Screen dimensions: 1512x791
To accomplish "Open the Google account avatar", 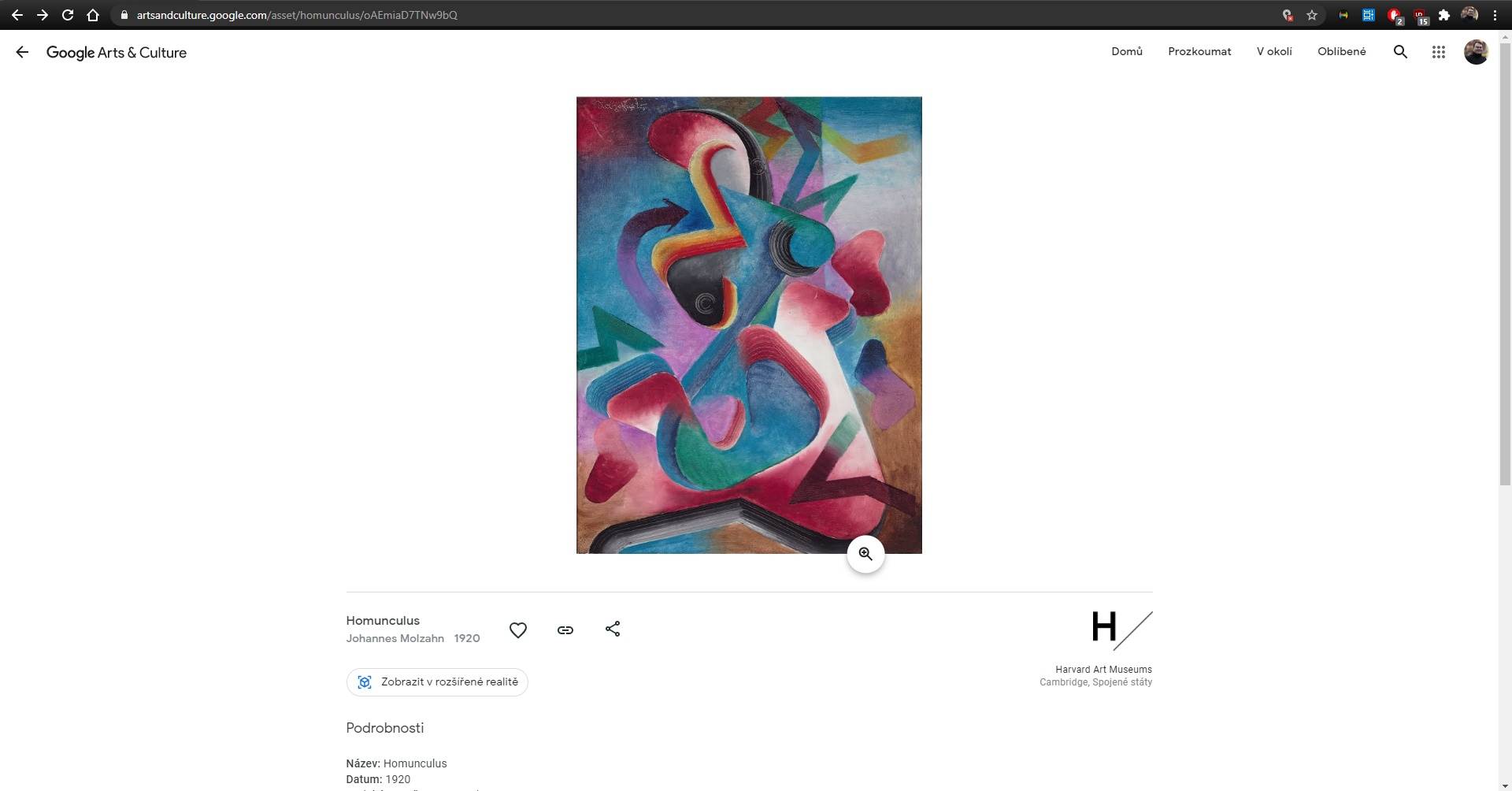I will pos(1476,52).
